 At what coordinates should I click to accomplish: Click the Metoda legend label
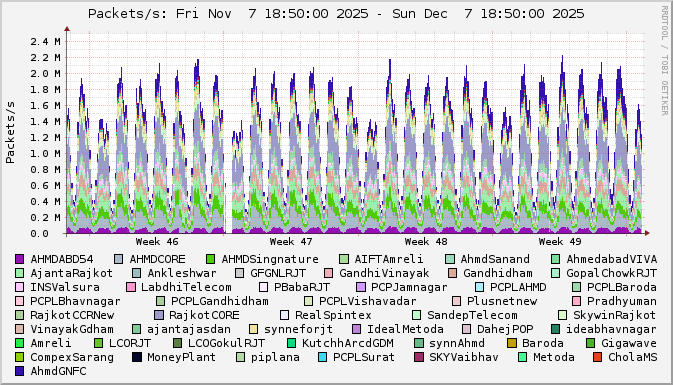[554, 357]
